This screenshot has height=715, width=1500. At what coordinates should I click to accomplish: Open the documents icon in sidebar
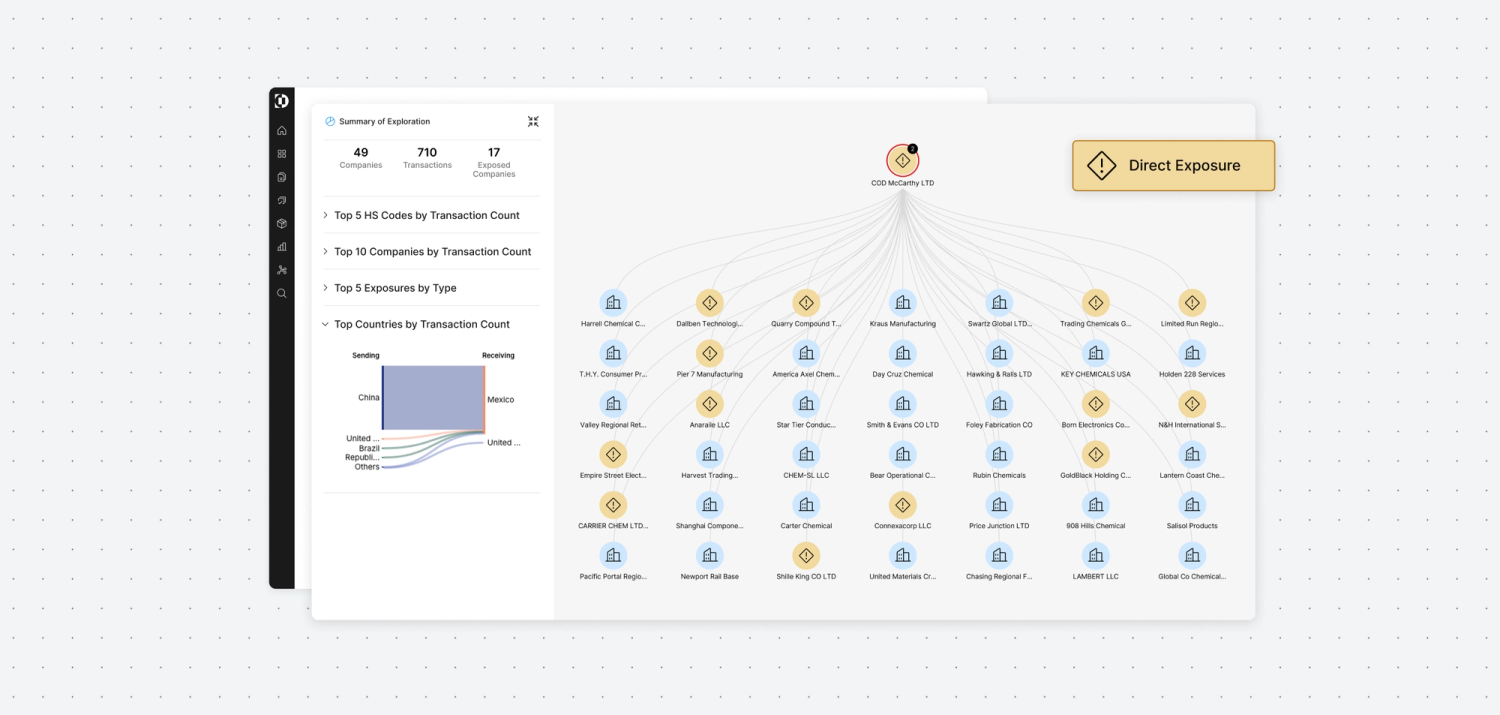click(282, 177)
